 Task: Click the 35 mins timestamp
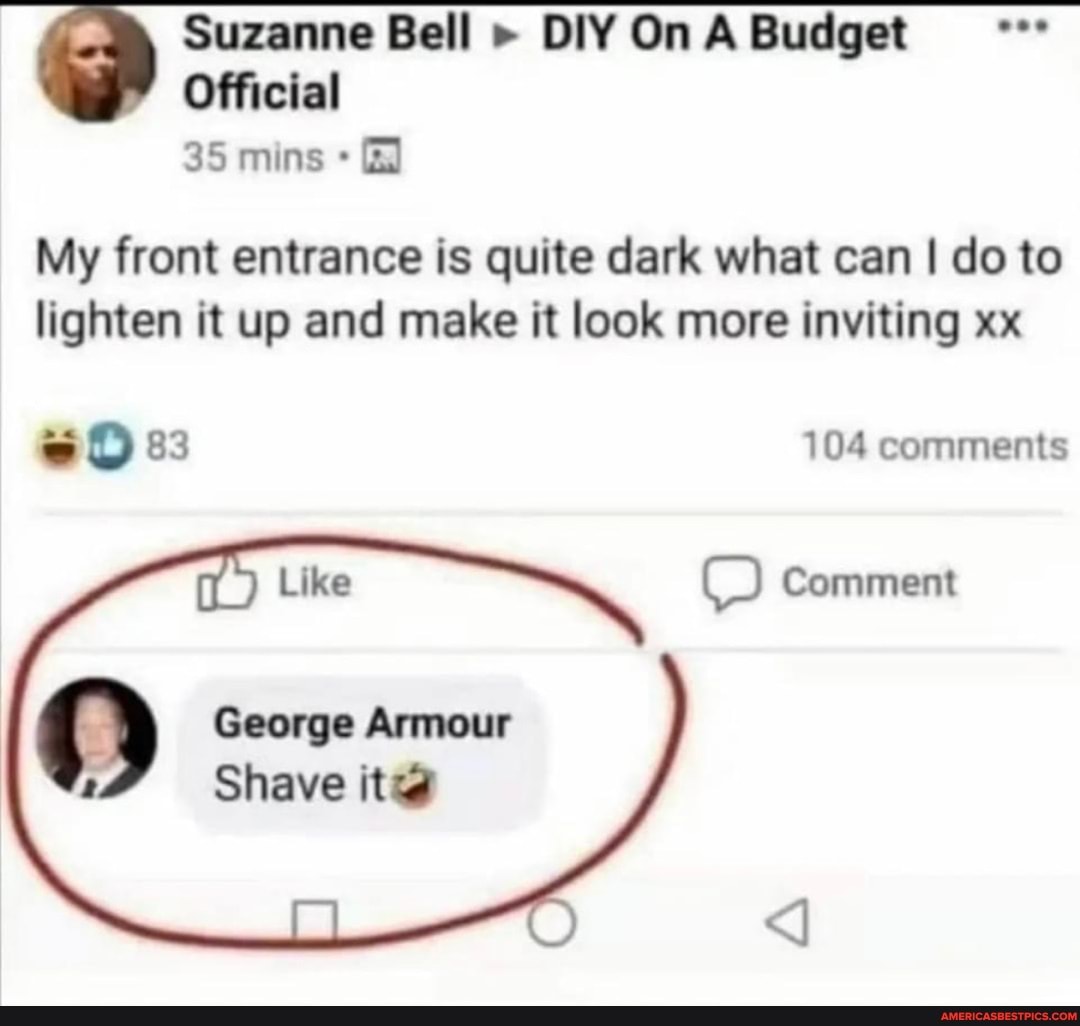pos(253,158)
